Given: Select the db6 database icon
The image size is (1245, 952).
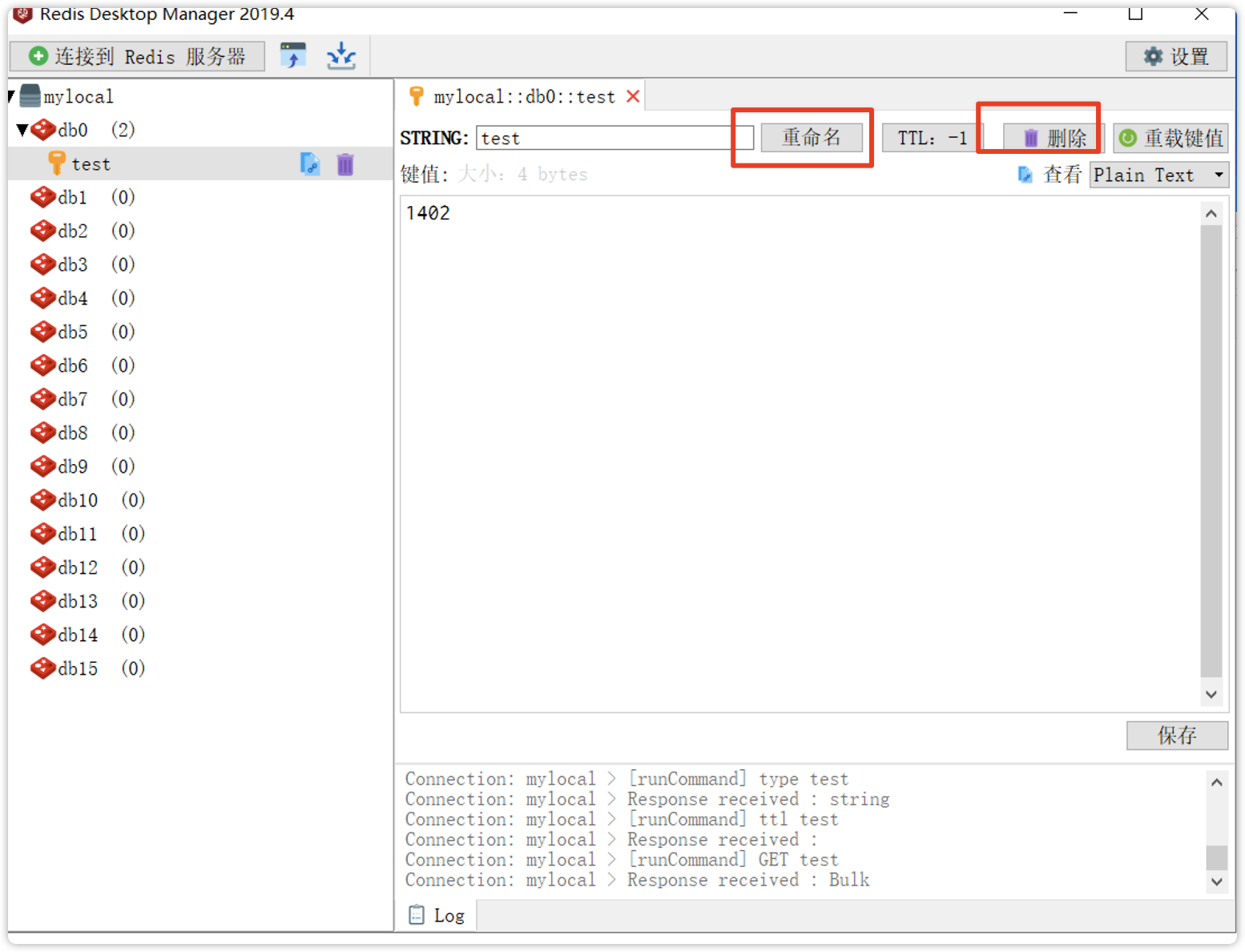Looking at the screenshot, I should tap(42, 365).
